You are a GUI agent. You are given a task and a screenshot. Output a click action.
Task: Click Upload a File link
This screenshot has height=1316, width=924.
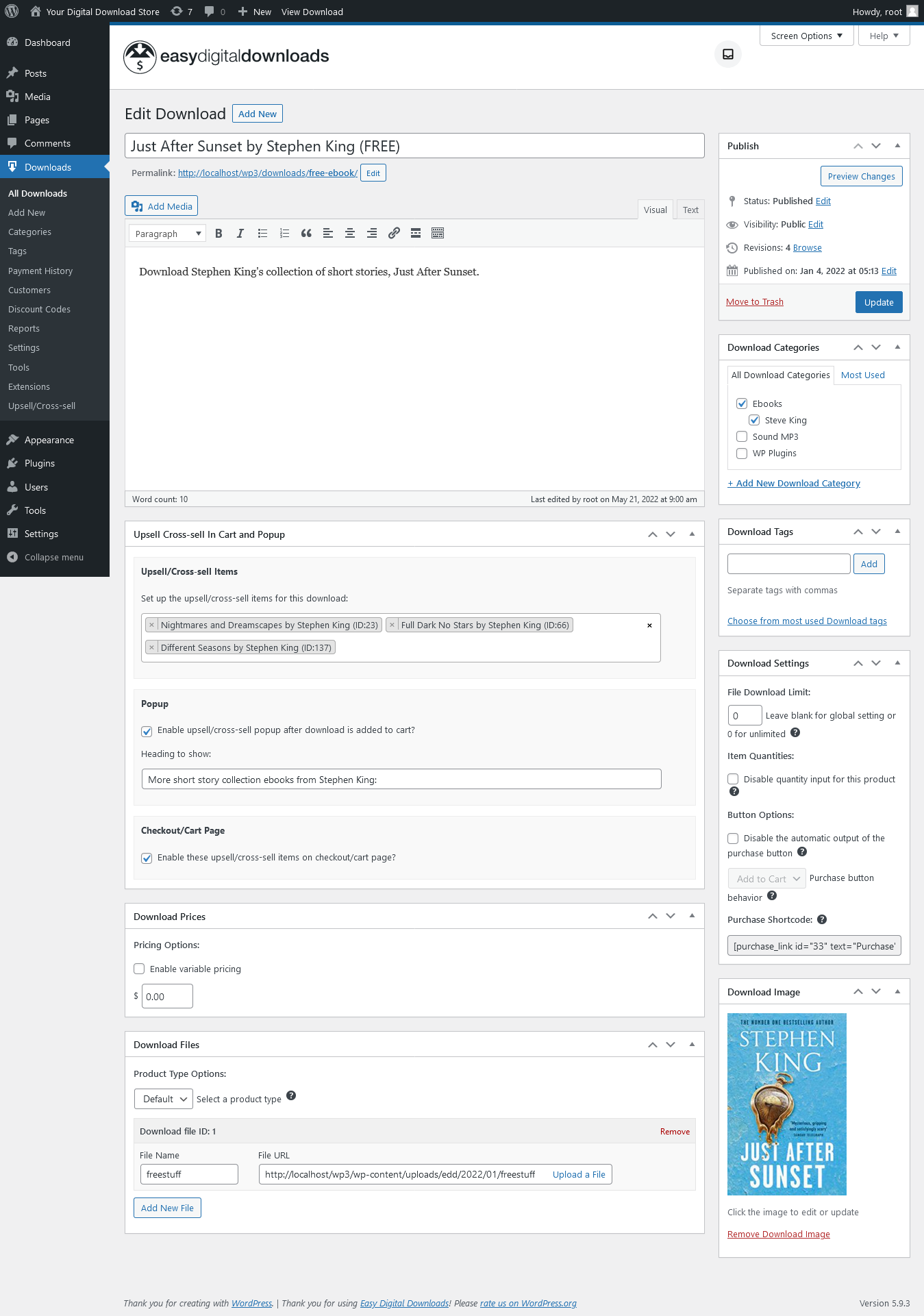tap(579, 1174)
